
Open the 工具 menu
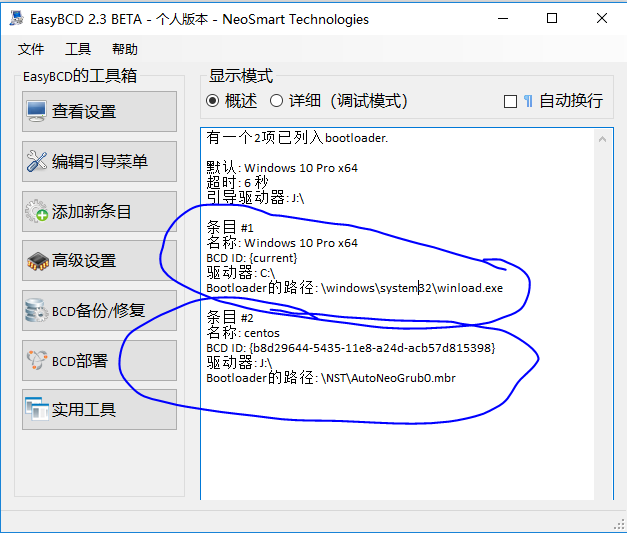pos(78,50)
